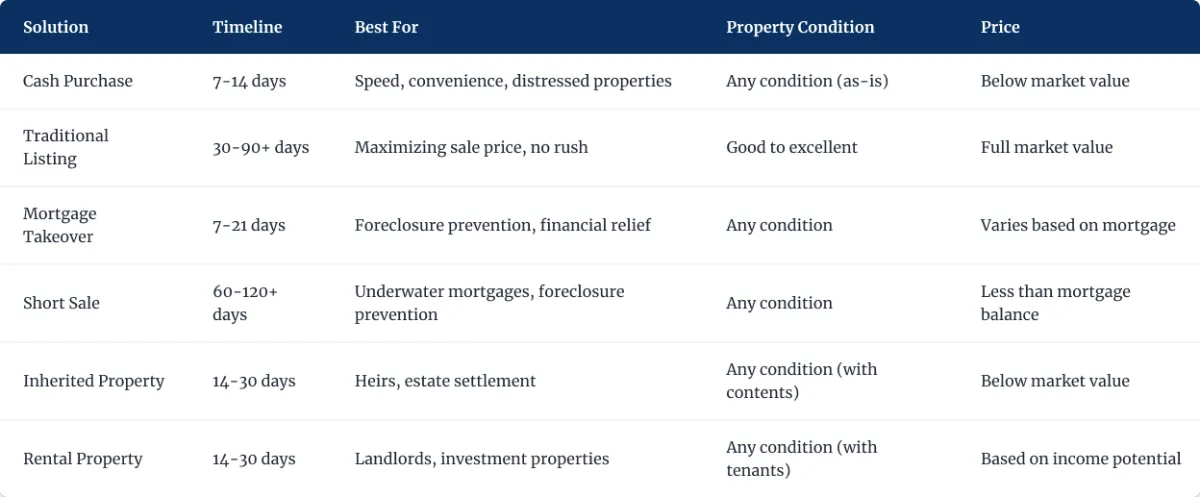
Task: Click Varies based on mortgage cell
Action: pos(1078,225)
